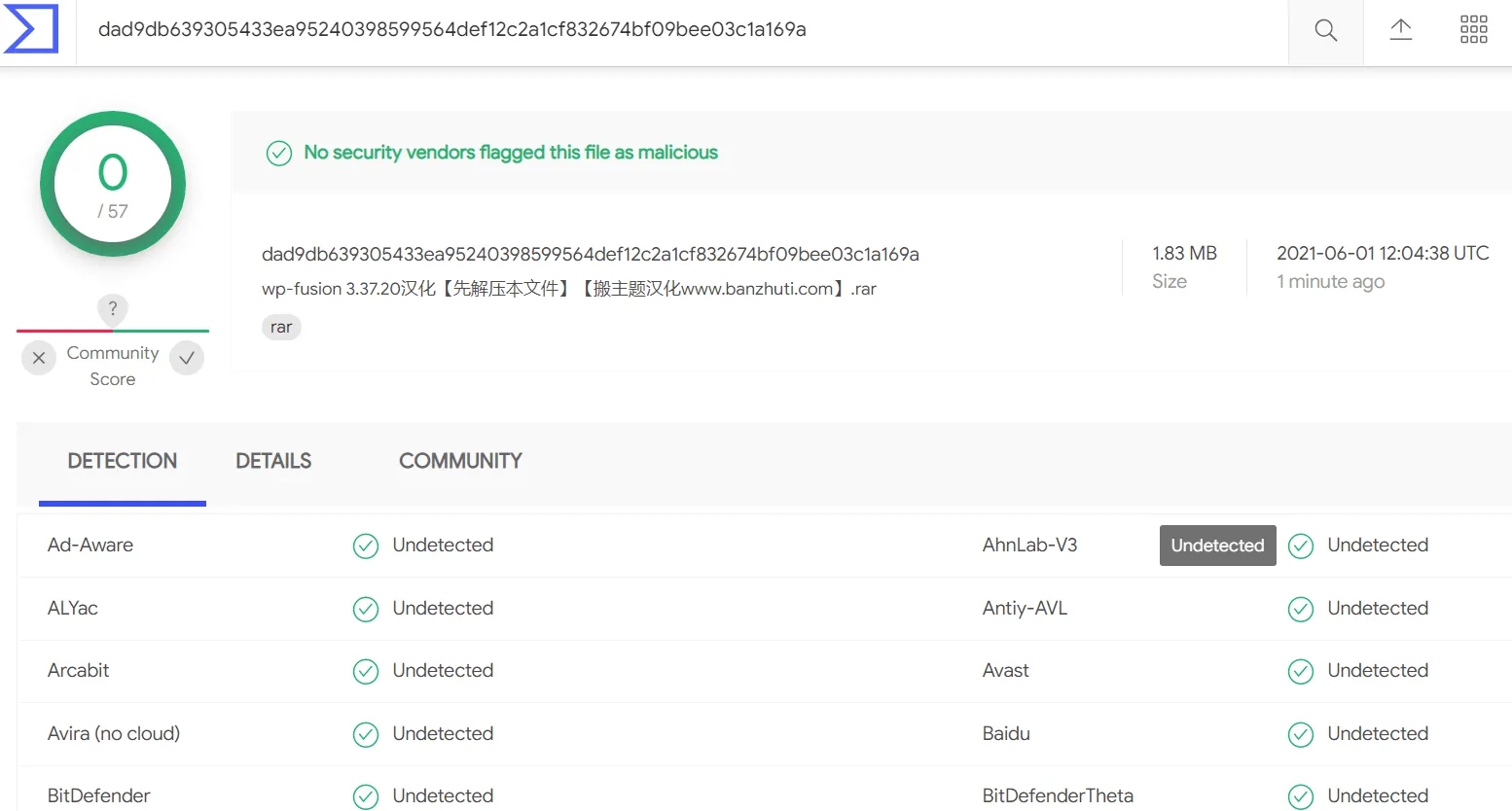
Task: Click the wp-fusion rar filename
Action: pyautogui.click(x=569, y=289)
